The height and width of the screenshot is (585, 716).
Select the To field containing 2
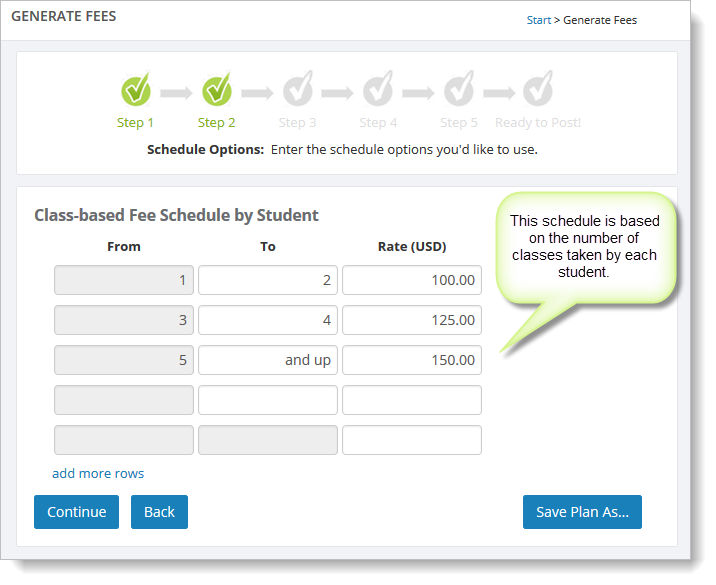268,280
